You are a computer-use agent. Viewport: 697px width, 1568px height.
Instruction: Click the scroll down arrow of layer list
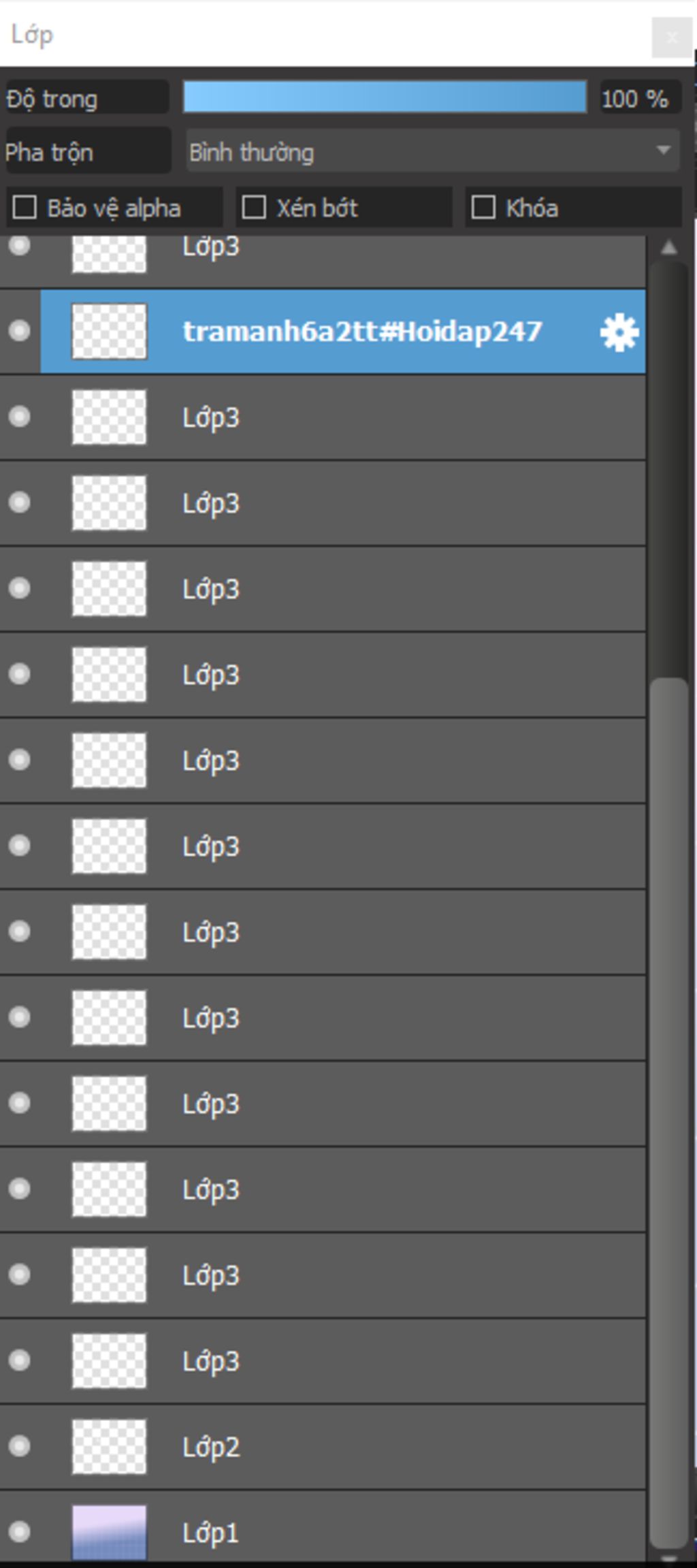(x=669, y=1558)
